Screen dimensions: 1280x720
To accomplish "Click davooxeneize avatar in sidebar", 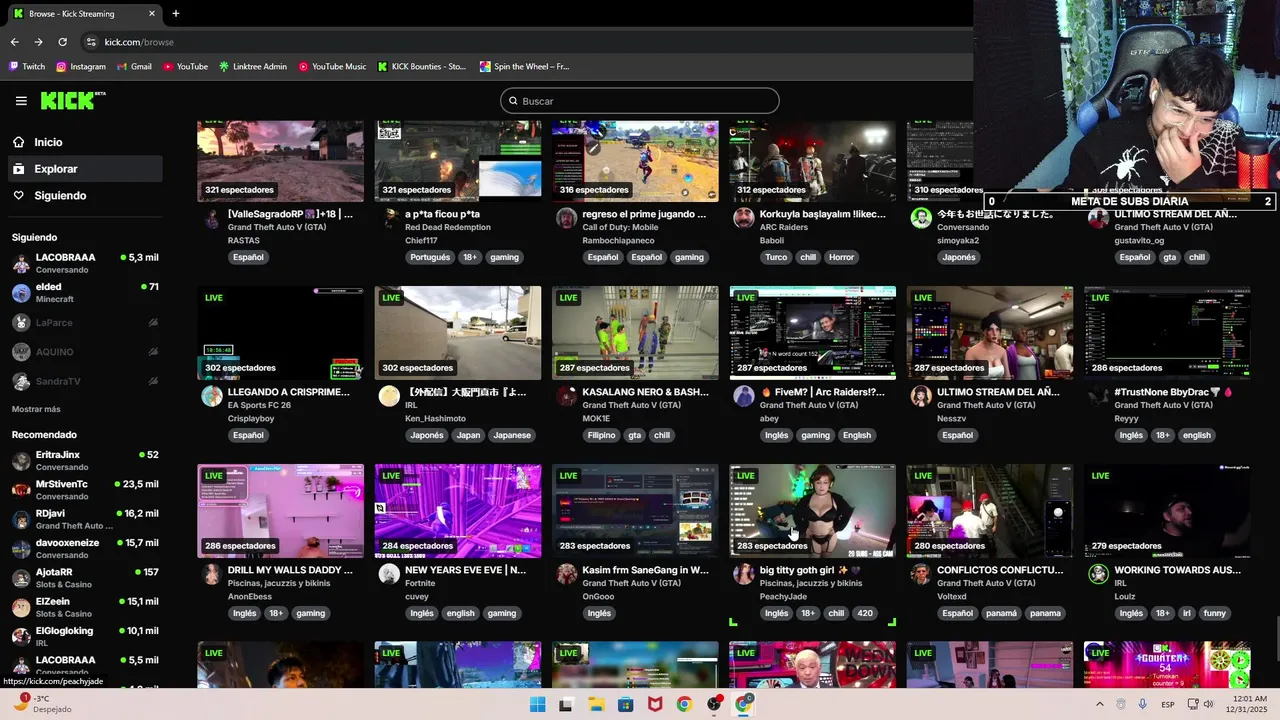I will 21,549.
